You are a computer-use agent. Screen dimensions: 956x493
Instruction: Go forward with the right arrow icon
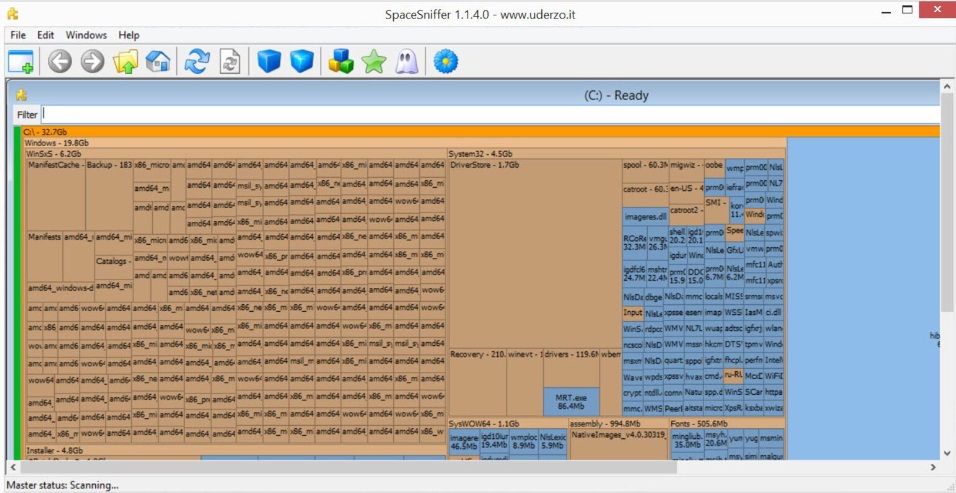pos(92,62)
